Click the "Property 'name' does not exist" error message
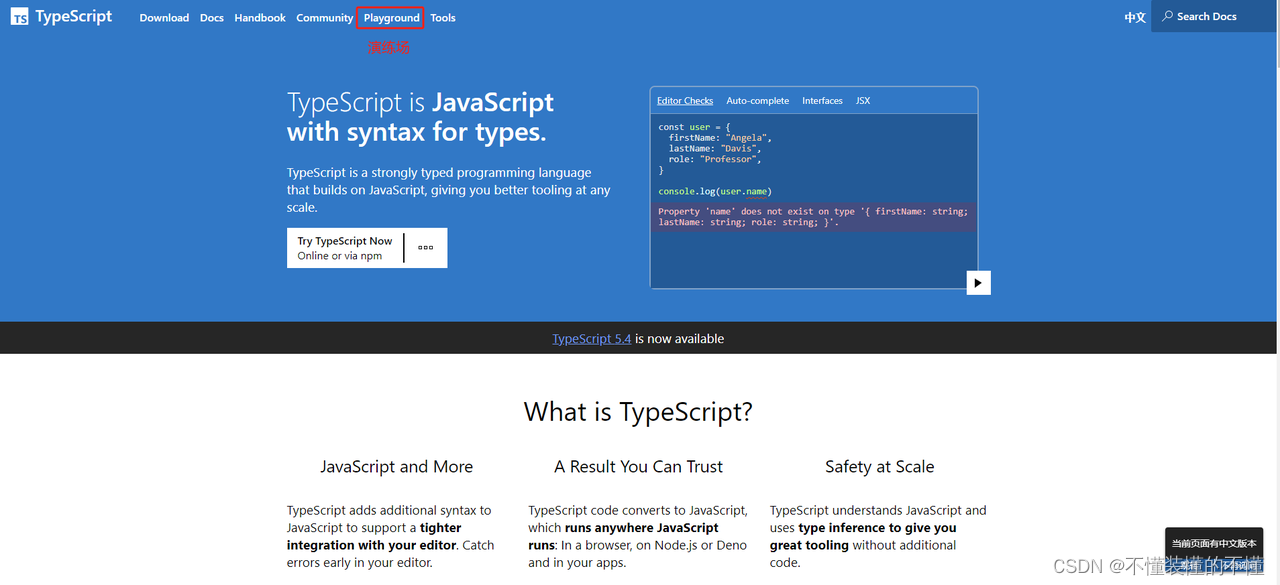Screen dimensions: 1280x585 (x=813, y=217)
